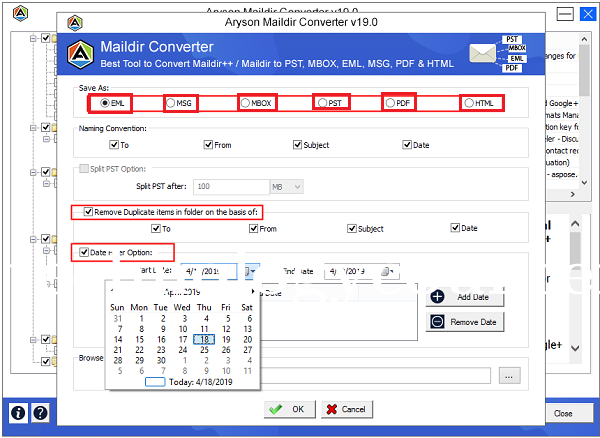
Task: Choose MSG as the save format
Action: coord(171,103)
